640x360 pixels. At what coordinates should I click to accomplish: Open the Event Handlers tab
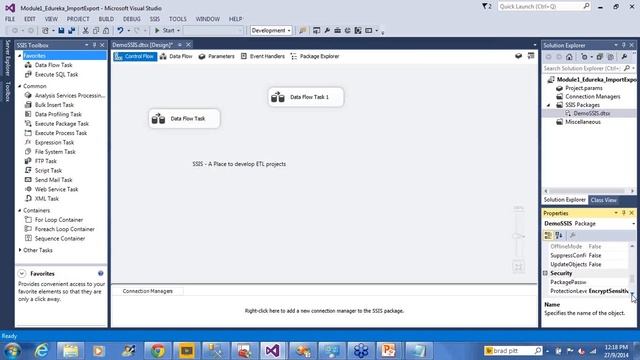[262, 56]
